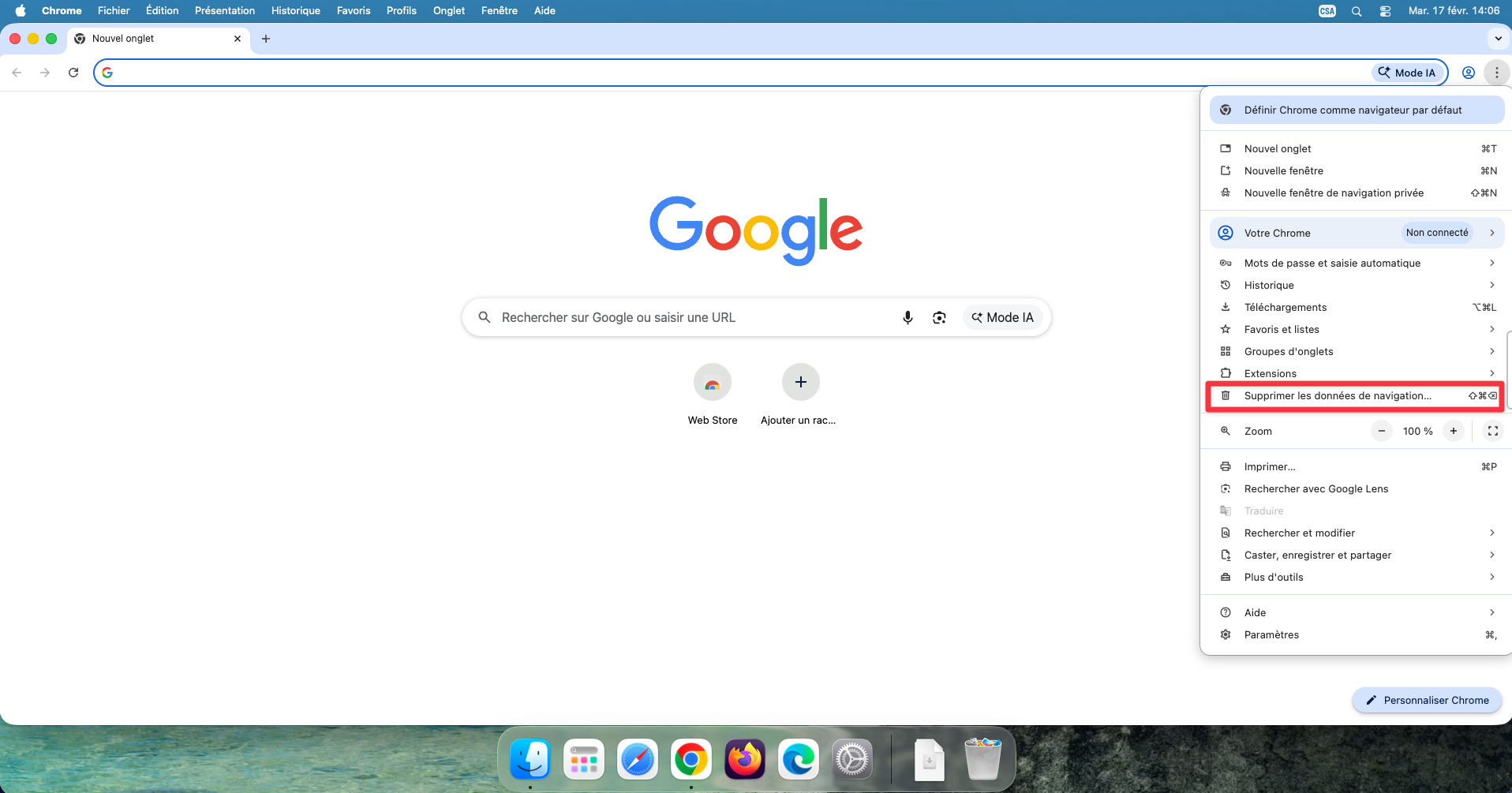Open the Apple menu

[x=21, y=10]
